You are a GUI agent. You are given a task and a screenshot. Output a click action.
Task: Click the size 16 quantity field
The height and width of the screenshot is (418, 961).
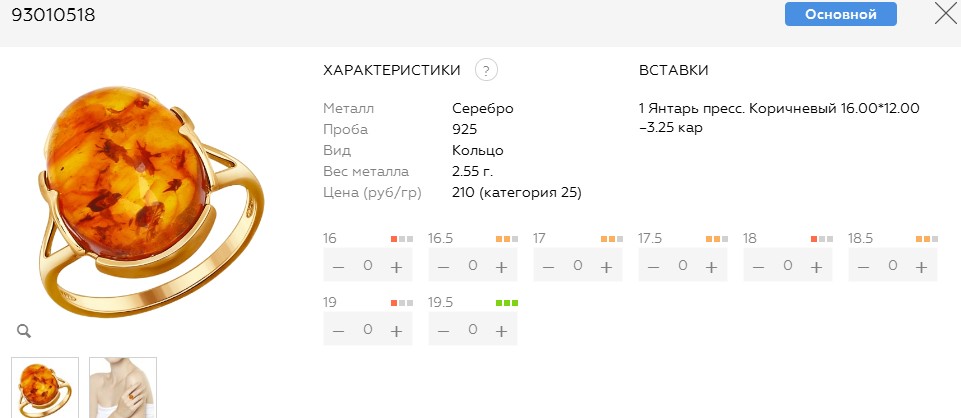pyautogui.click(x=368, y=267)
